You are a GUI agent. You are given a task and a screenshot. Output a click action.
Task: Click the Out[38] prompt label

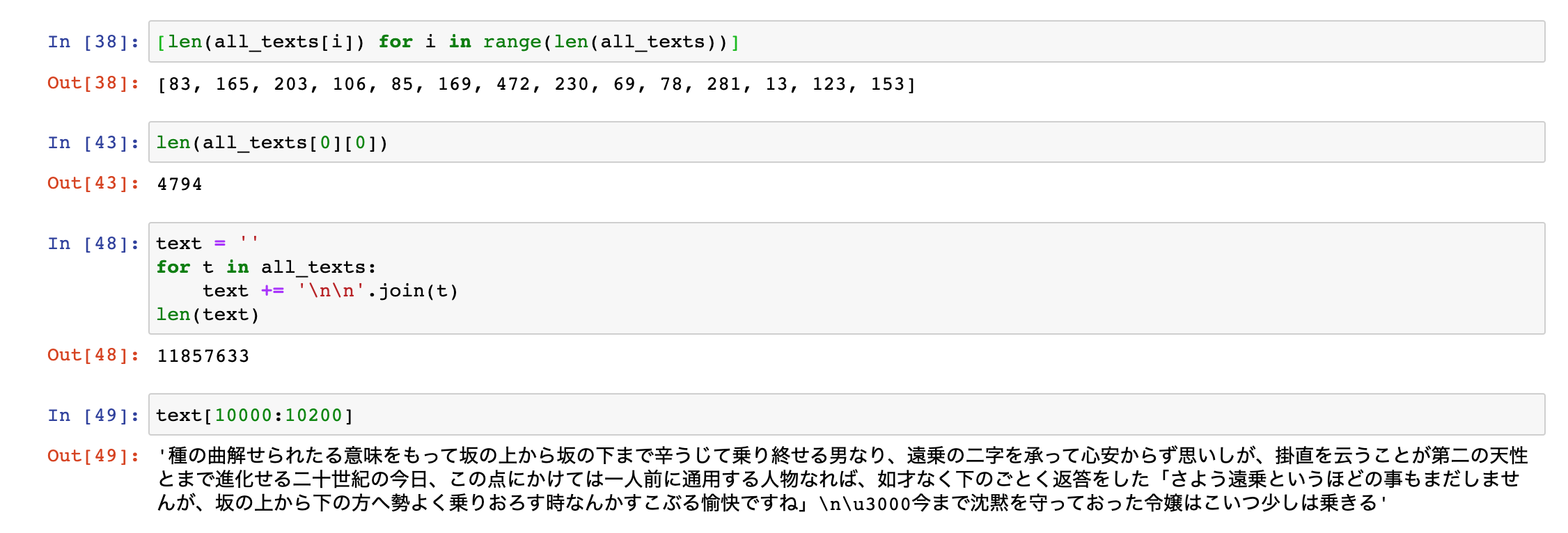click(x=93, y=83)
